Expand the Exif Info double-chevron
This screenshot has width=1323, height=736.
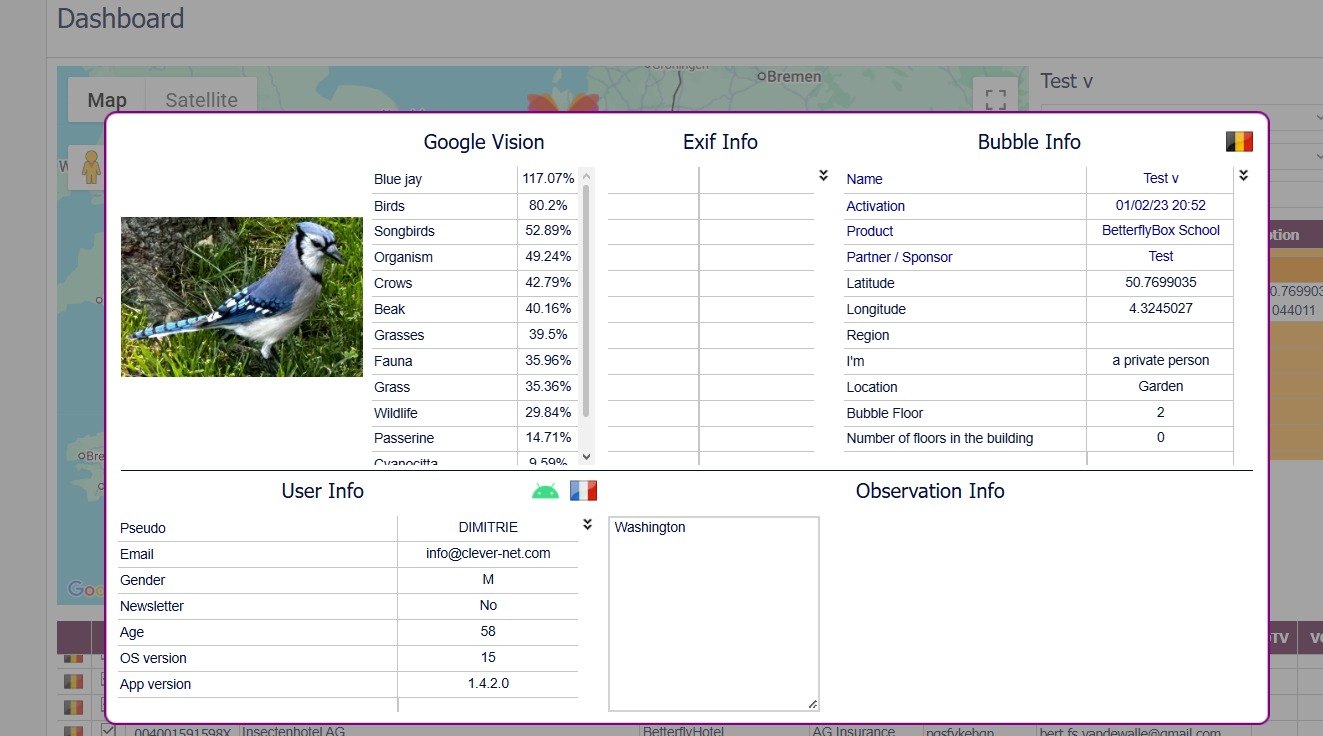click(823, 175)
